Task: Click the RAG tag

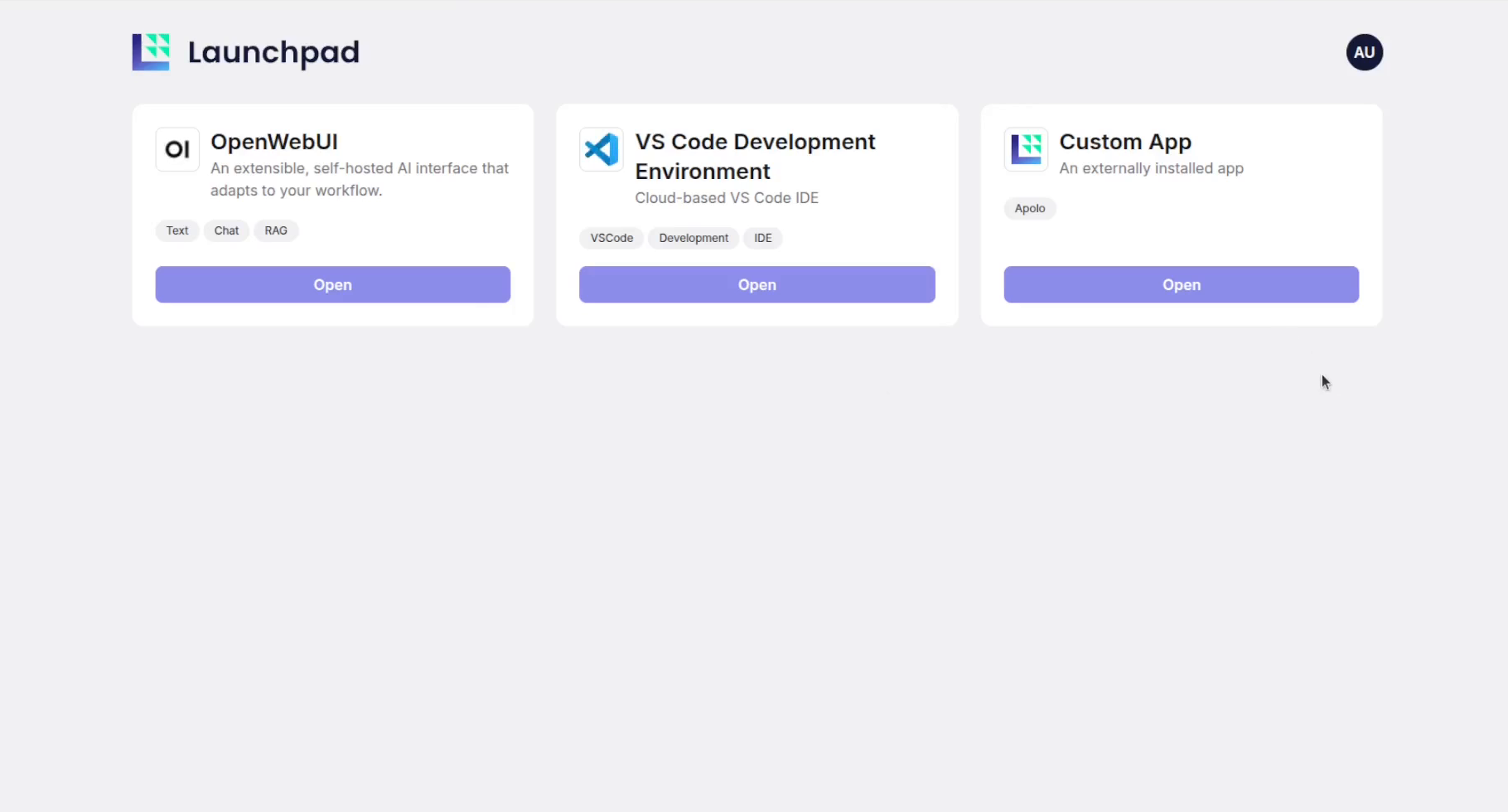Action: click(x=276, y=230)
